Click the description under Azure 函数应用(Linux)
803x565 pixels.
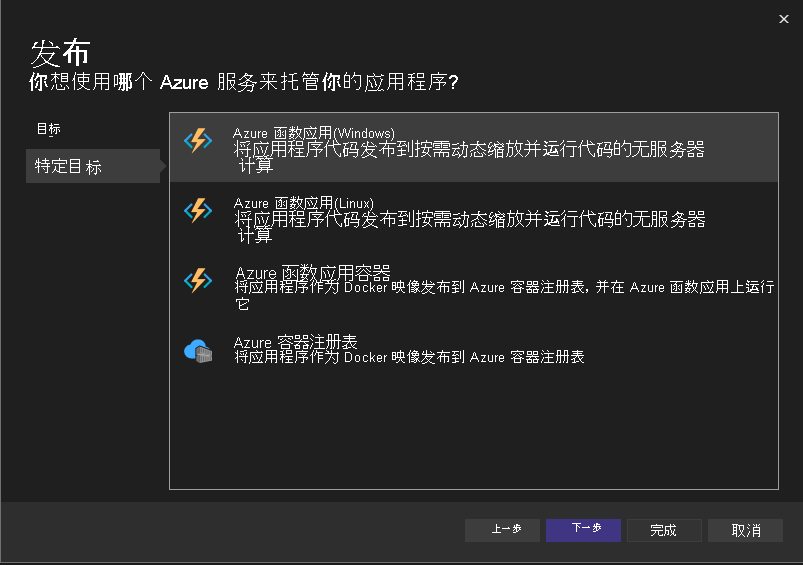pyautogui.click(x=470, y=220)
